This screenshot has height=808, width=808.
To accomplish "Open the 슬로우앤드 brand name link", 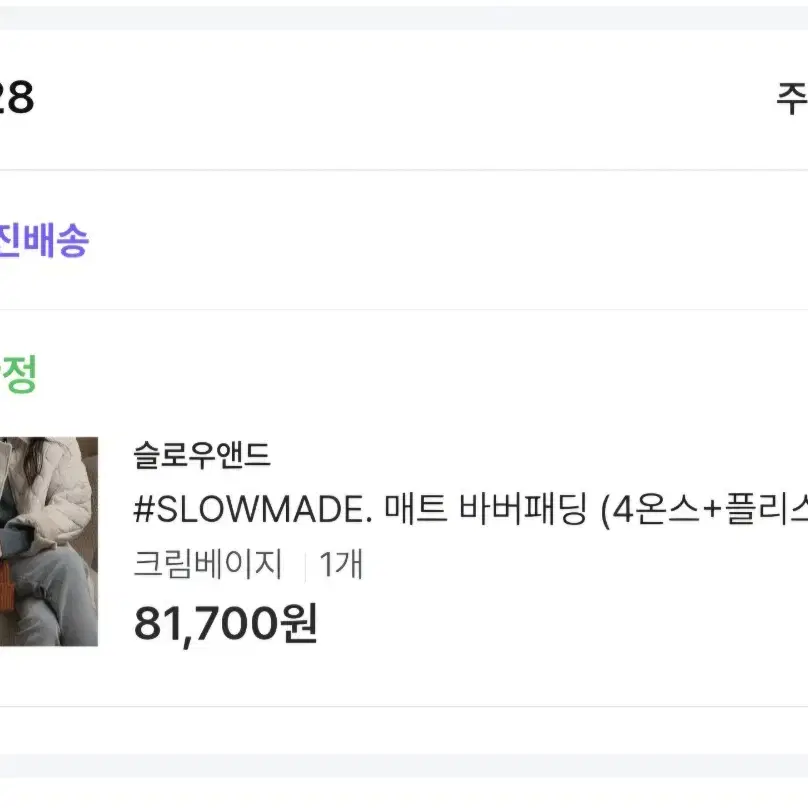I will [201, 456].
